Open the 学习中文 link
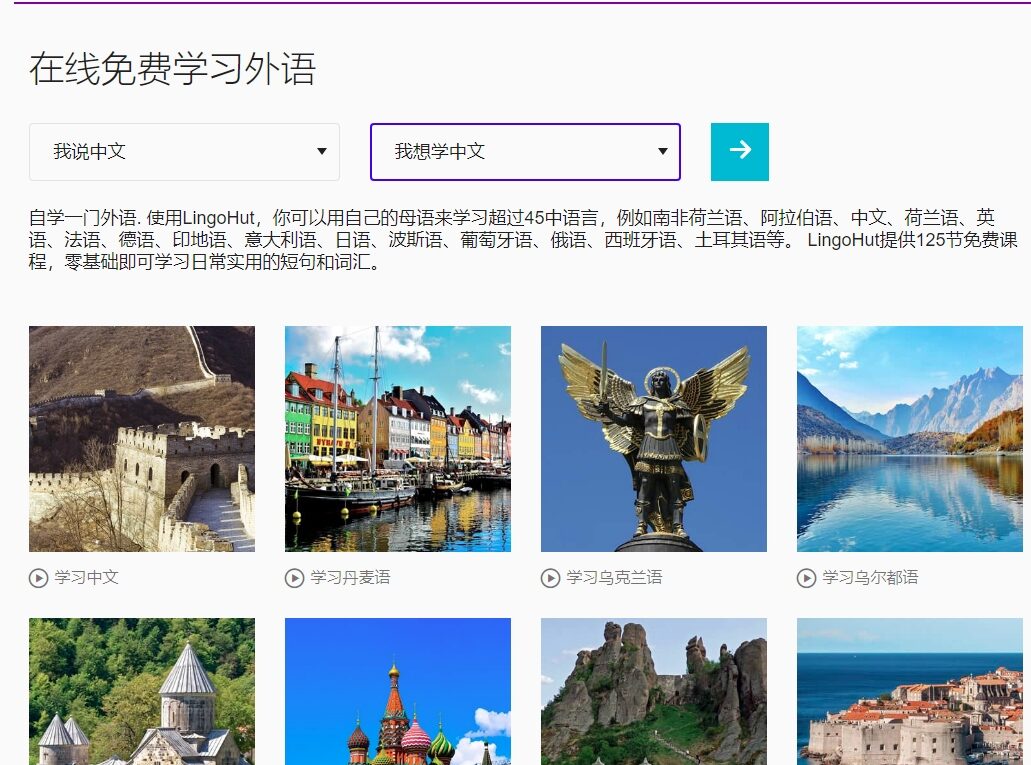Image resolution: width=1031 pixels, height=765 pixels. 86,578
